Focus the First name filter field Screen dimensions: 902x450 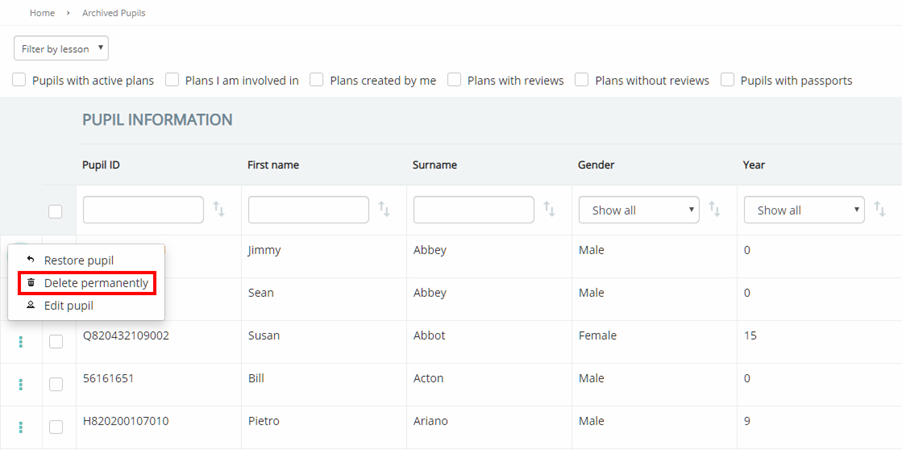308,210
